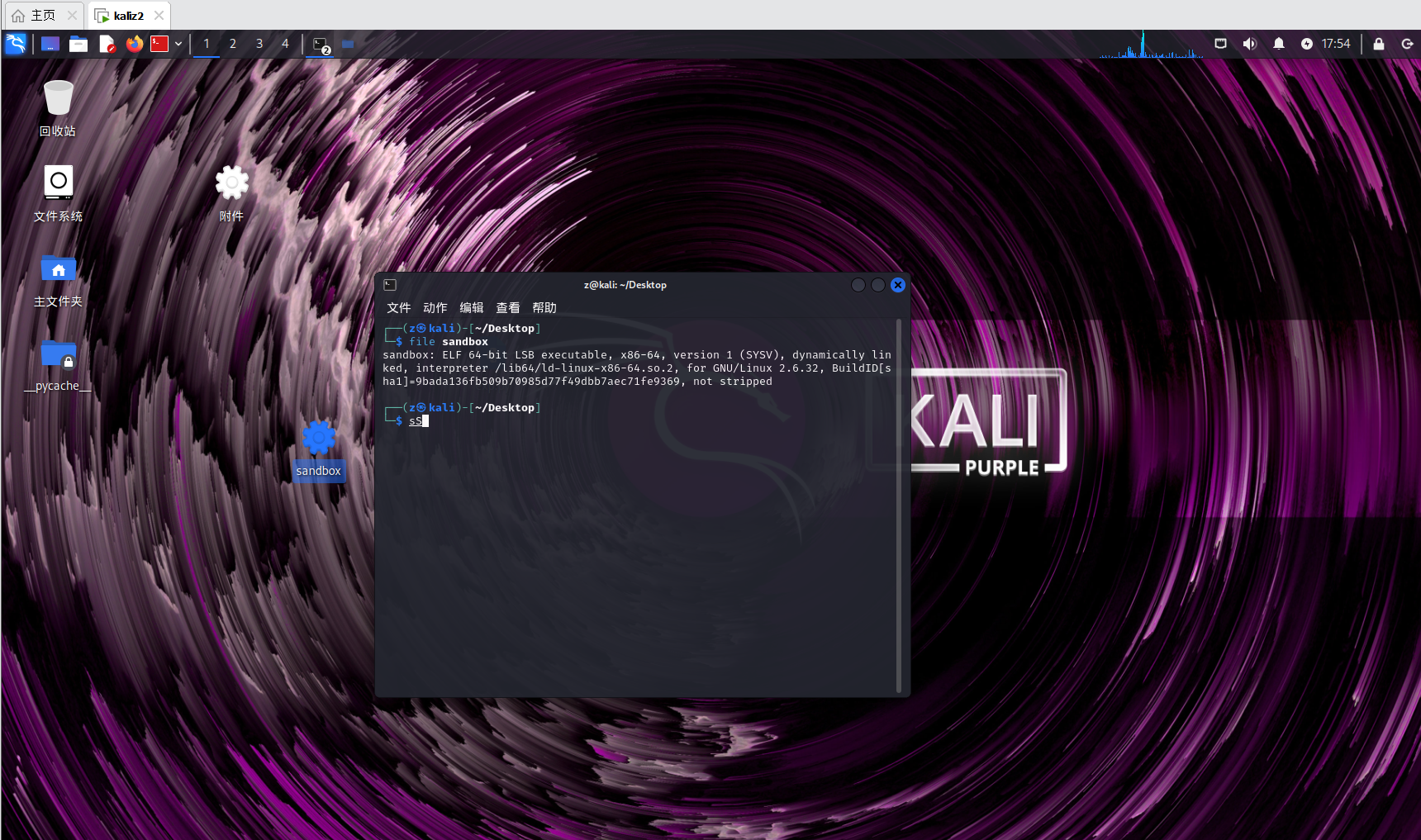The height and width of the screenshot is (840, 1421).
Task: Click the power manager tray icon
Action: pos(1307,44)
